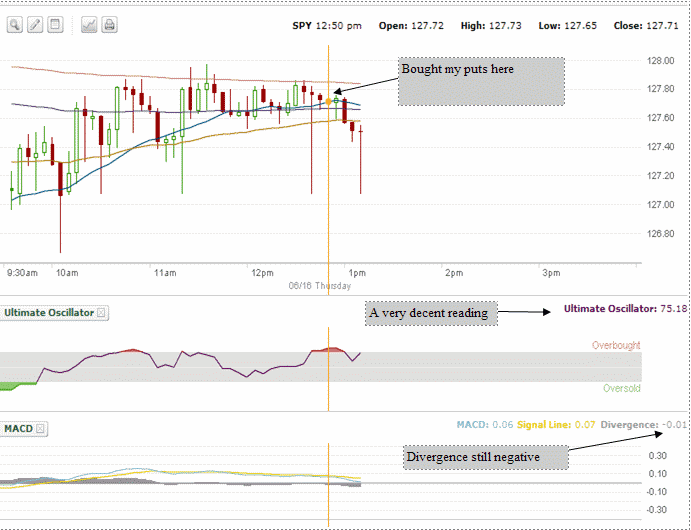Click the Divergence: -0.01 value
Viewport: 691px width, 530px height.
[644, 425]
